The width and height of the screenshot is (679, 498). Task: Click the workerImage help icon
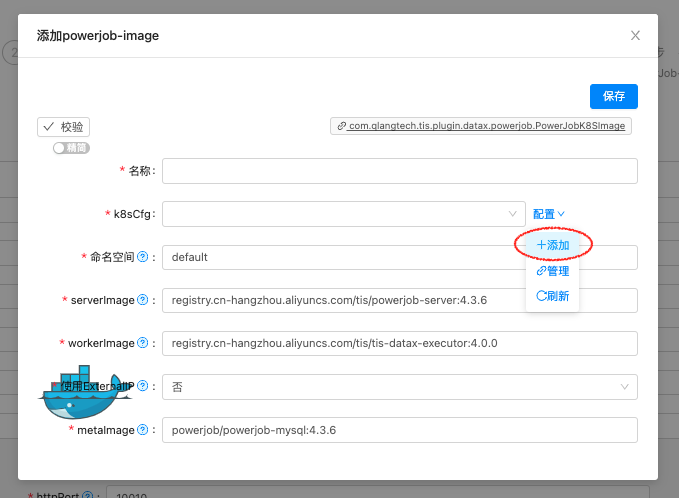pyautogui.click(x=142, y=343)
